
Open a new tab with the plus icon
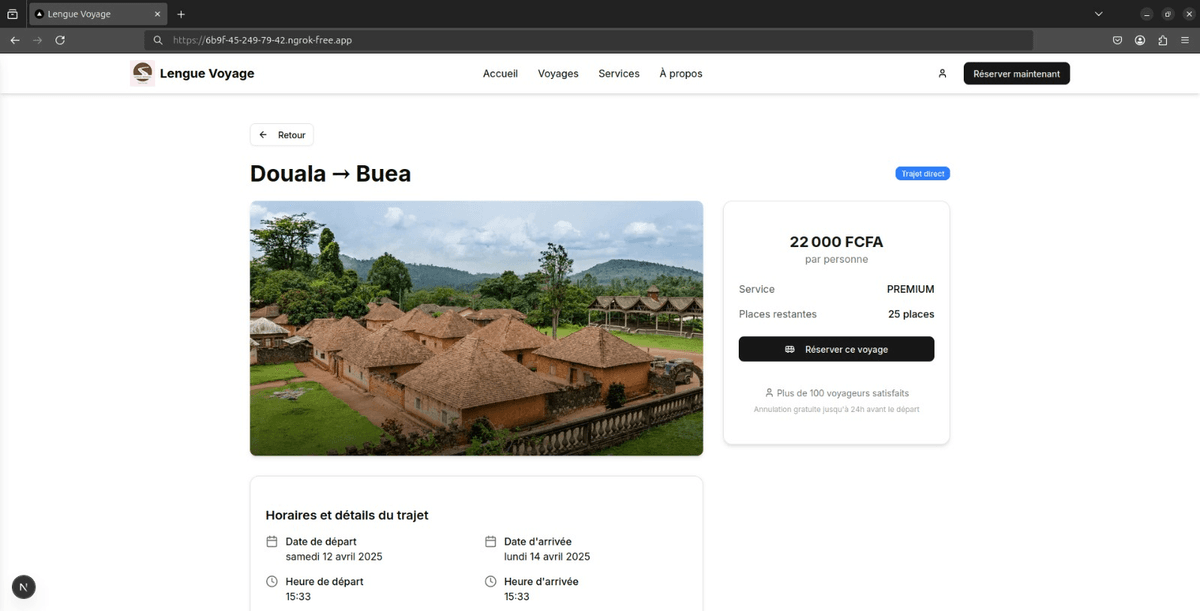[x=181, y=14]
